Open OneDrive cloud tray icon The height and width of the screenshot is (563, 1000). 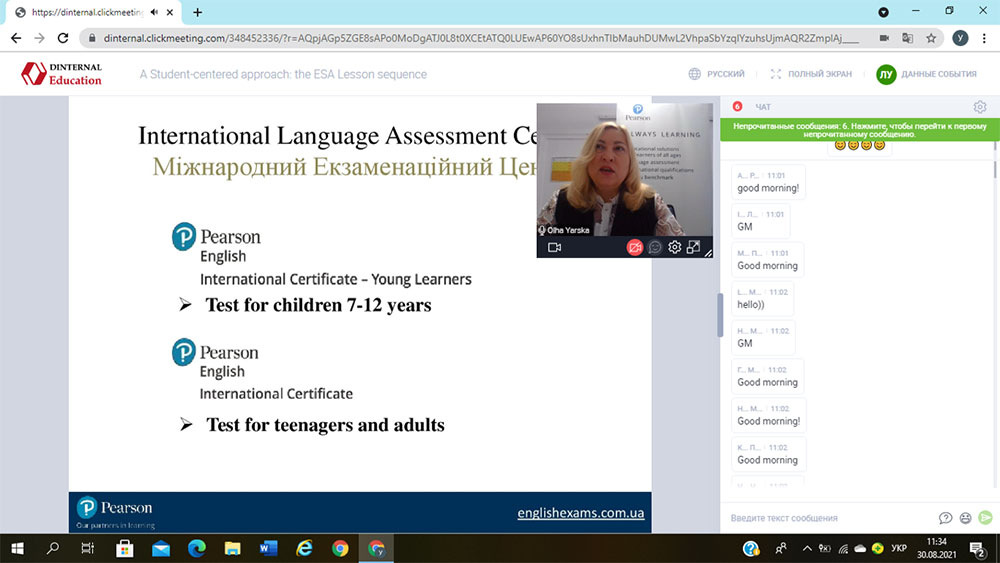[x=860, y=548]
